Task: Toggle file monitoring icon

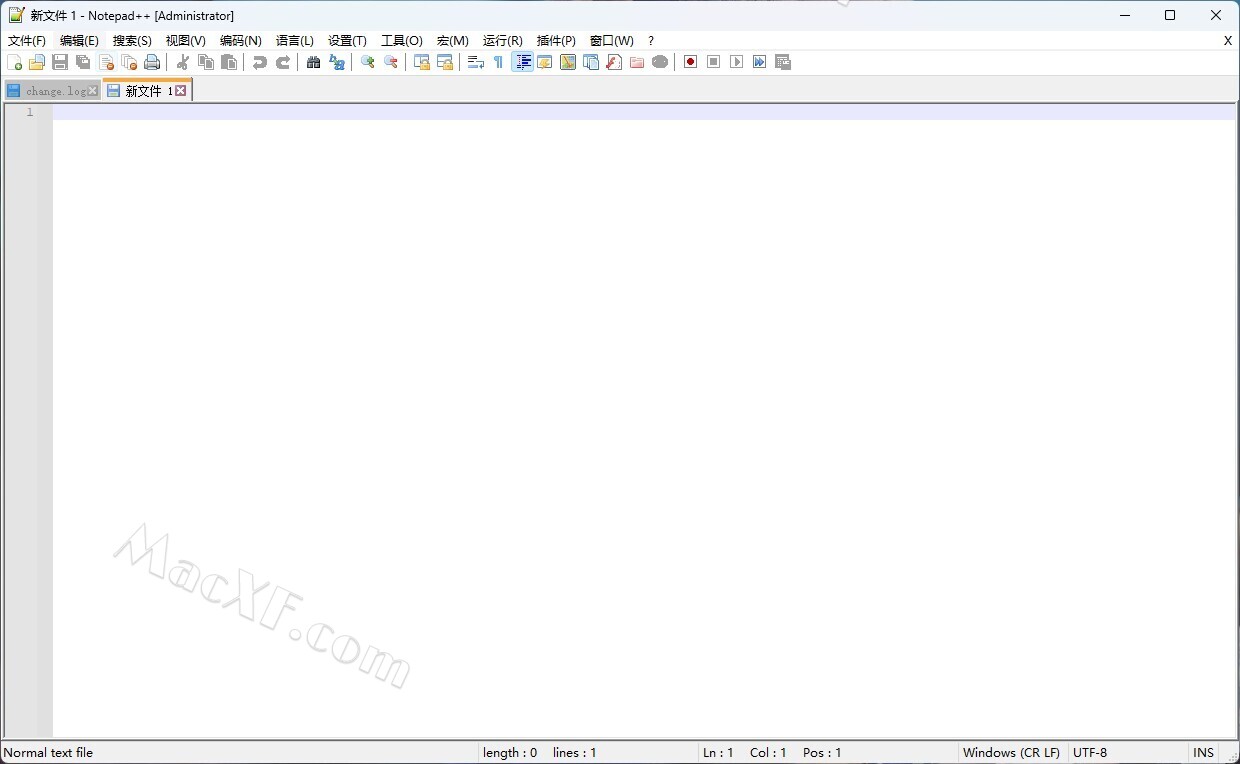Action: (x=660, y=62)
